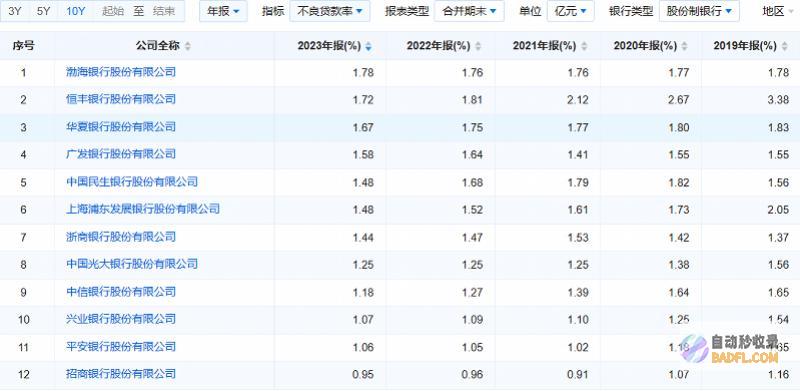Sort by 2021年报(%) column sort icon
The image size is (800, 391).
tap(584, 46)
